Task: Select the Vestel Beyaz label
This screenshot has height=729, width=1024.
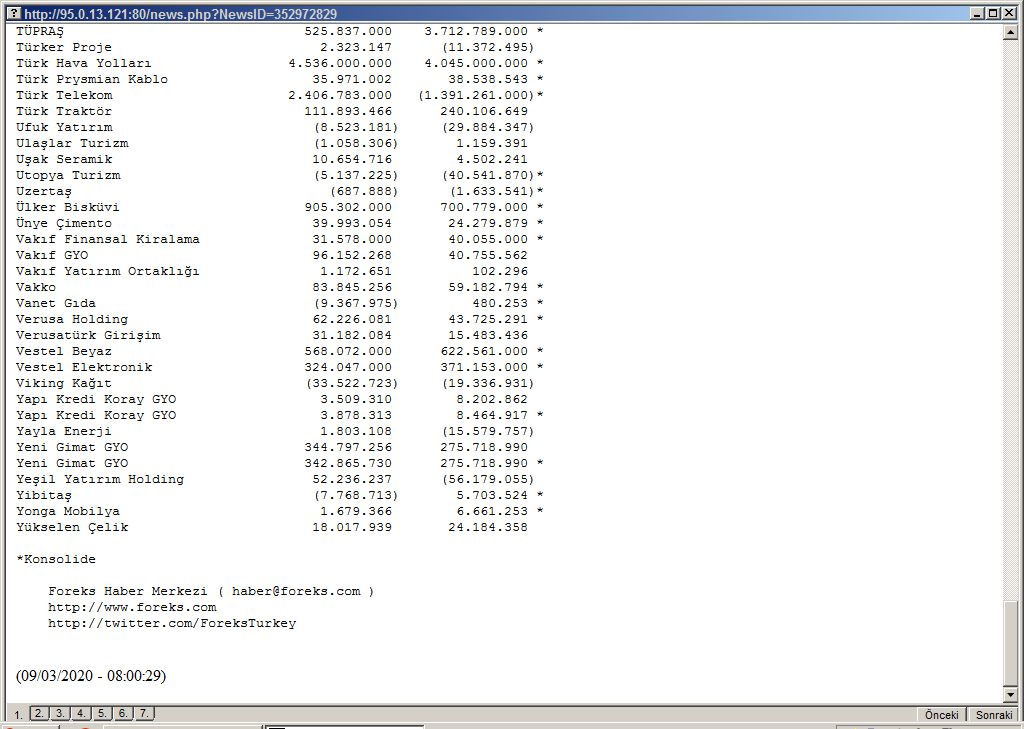Action: 64,351
